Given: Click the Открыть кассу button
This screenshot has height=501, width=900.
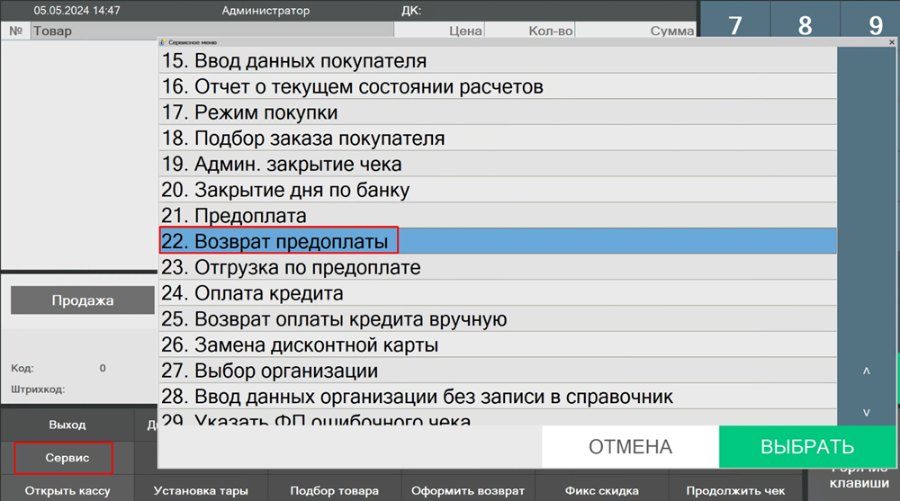Looking at the screenshot, I should pyautogui.click(x=67, y=491).
